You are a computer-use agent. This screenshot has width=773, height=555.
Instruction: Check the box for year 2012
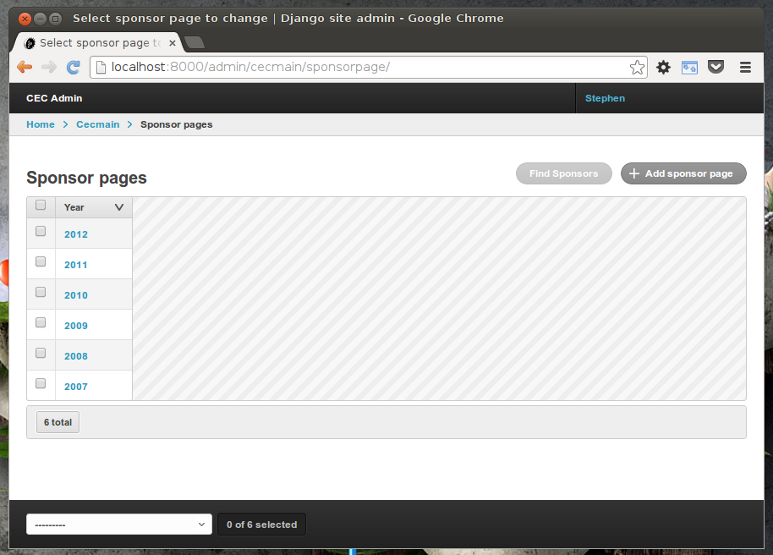pos(40,231)
